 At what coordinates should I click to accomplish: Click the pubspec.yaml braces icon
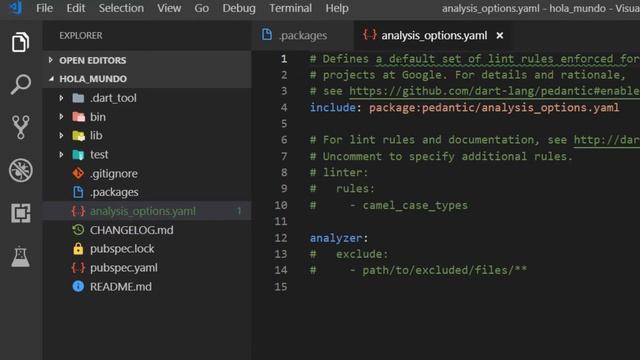(78, 268)
